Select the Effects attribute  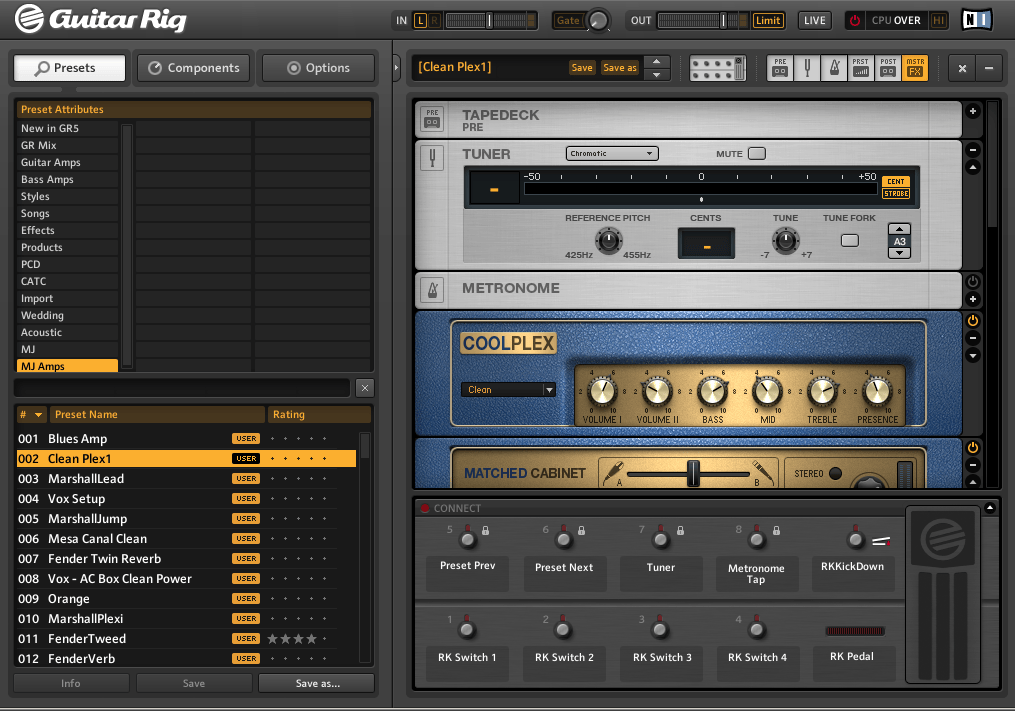click(x=67, y=231)
